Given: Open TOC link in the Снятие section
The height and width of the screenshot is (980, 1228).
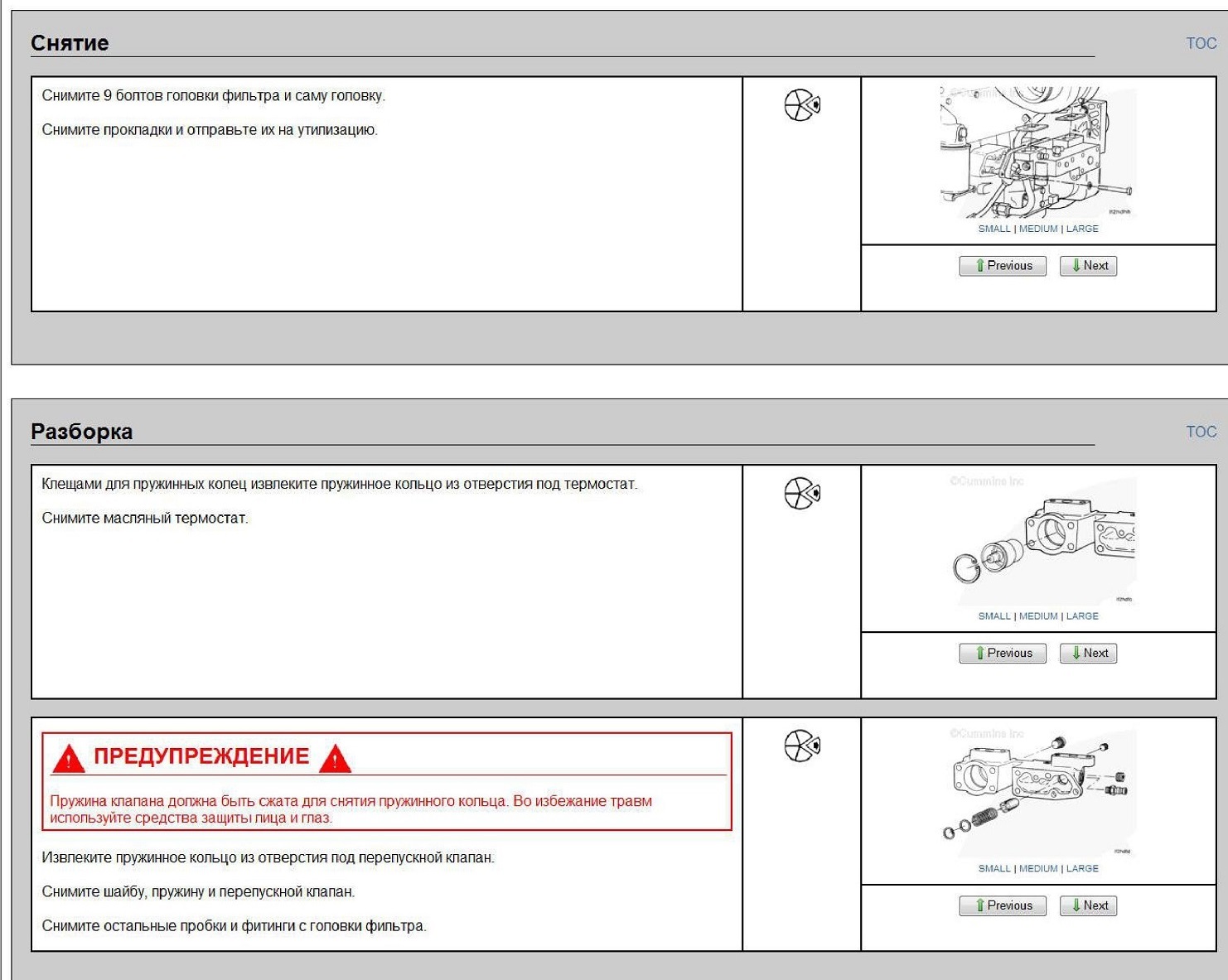Looking at the screenshot, I should (1201, 43).
